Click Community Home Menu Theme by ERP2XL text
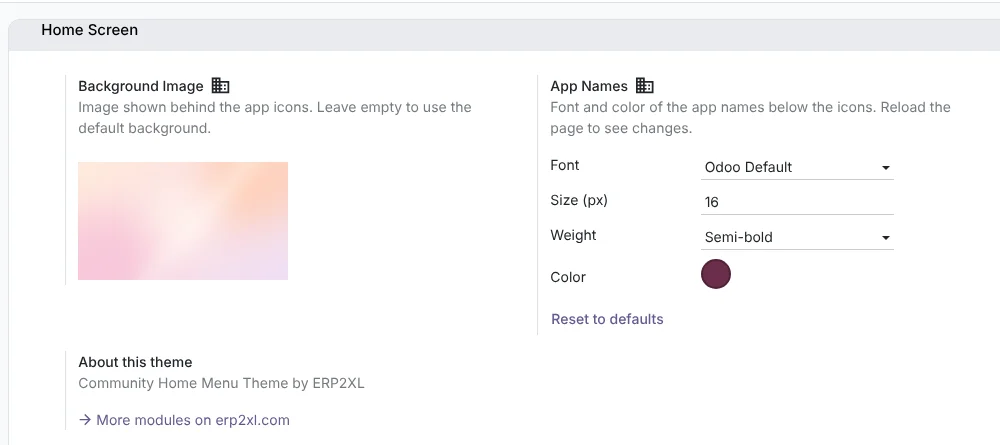 coord(221,383)
